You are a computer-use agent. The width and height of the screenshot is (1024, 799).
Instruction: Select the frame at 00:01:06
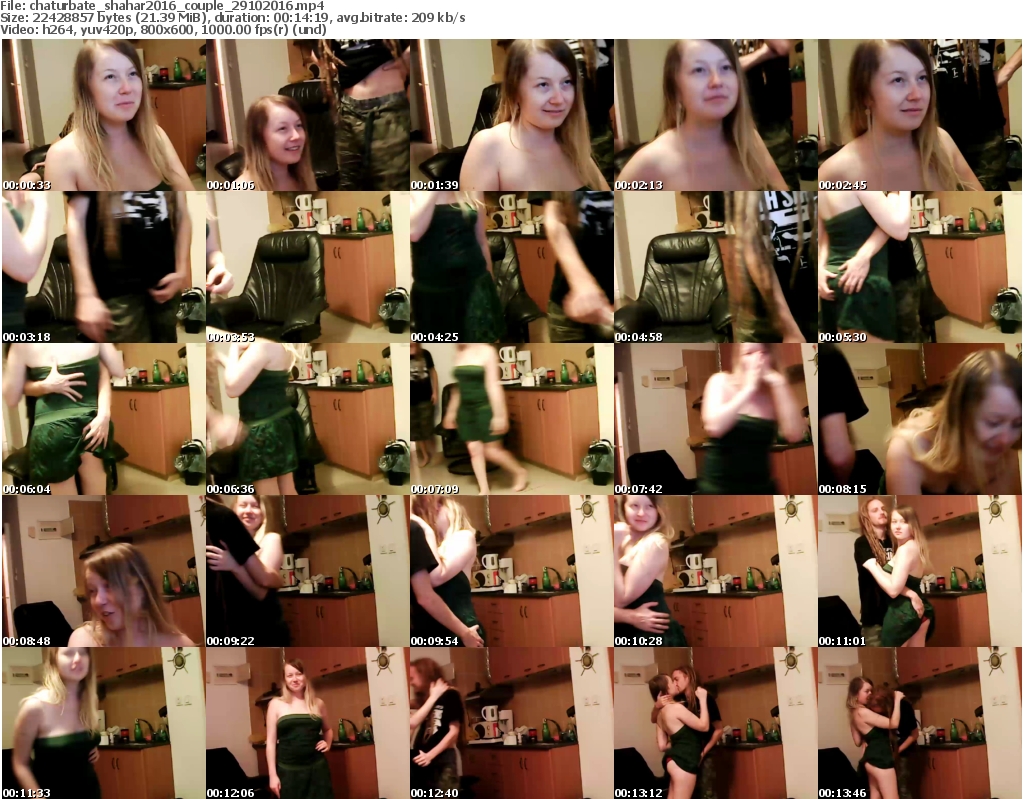coord(308,115)
